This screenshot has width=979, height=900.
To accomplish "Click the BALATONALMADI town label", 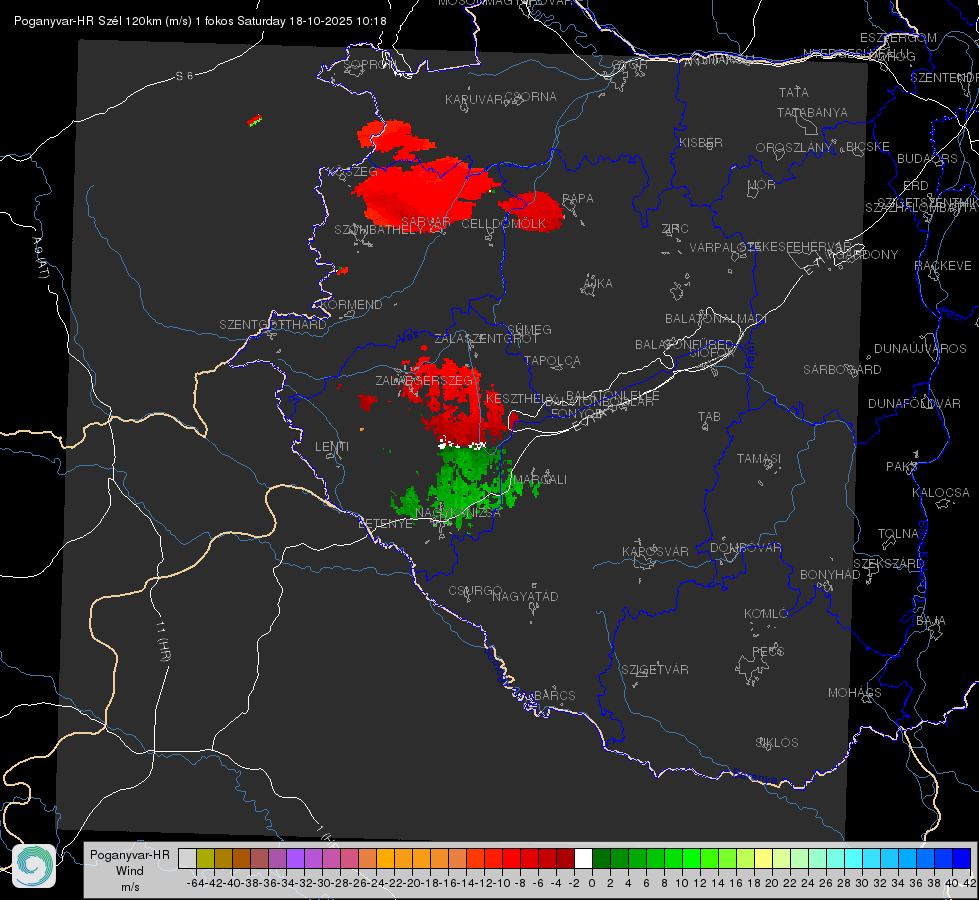I will click(716, 319).
